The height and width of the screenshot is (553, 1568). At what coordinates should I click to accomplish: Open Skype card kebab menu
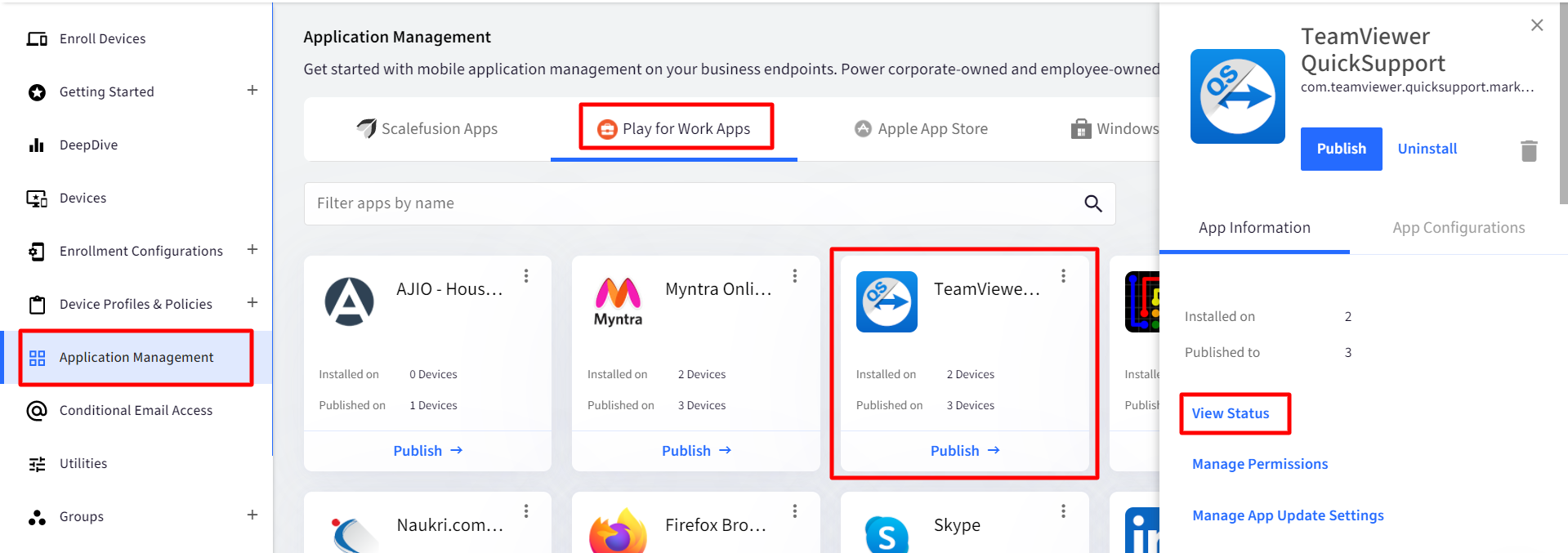[x=1063, y=511]
